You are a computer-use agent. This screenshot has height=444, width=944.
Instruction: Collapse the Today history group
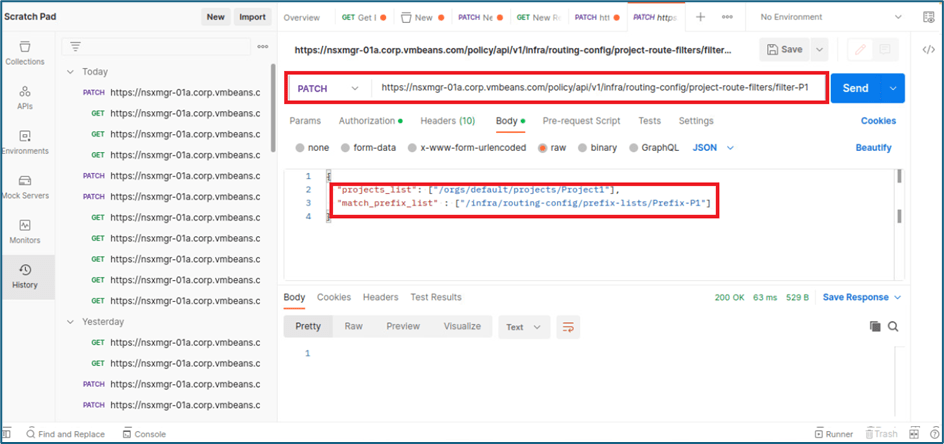tap(70, 72)
